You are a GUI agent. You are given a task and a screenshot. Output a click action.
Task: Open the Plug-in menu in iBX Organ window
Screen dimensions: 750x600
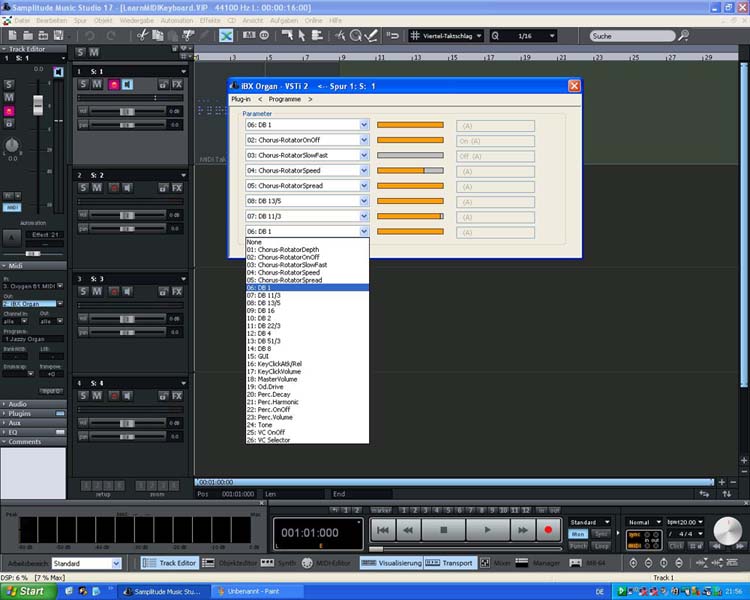[241, 99]
